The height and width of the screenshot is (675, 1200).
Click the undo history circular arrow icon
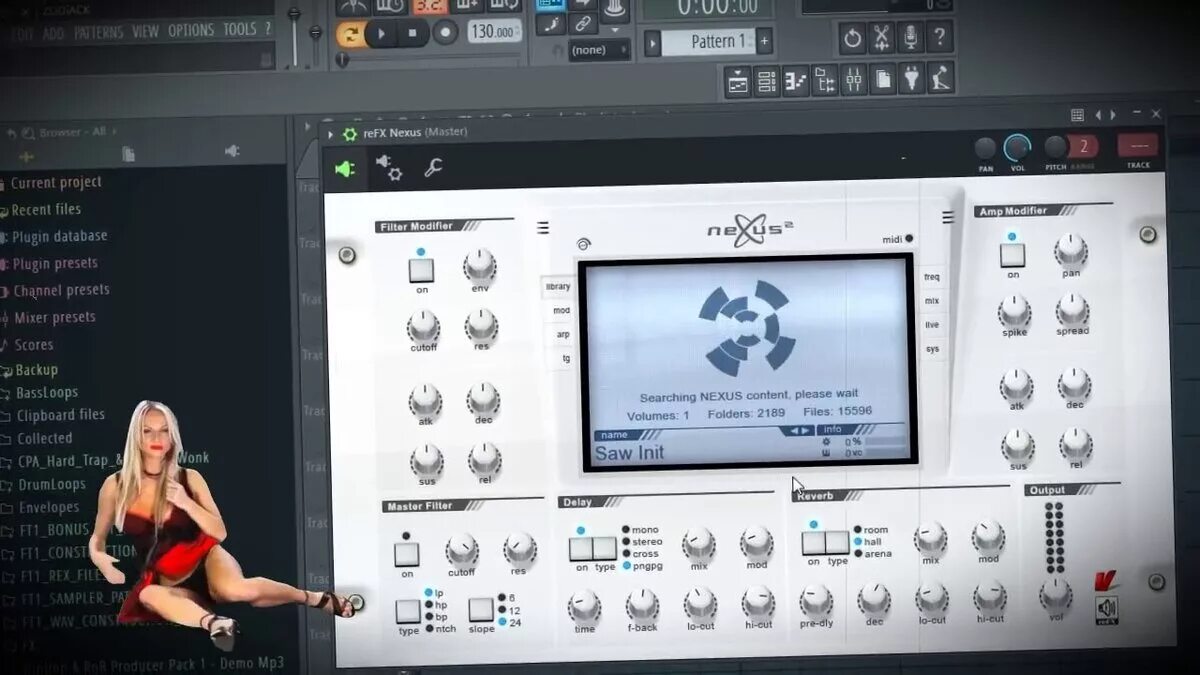[852, 39]
